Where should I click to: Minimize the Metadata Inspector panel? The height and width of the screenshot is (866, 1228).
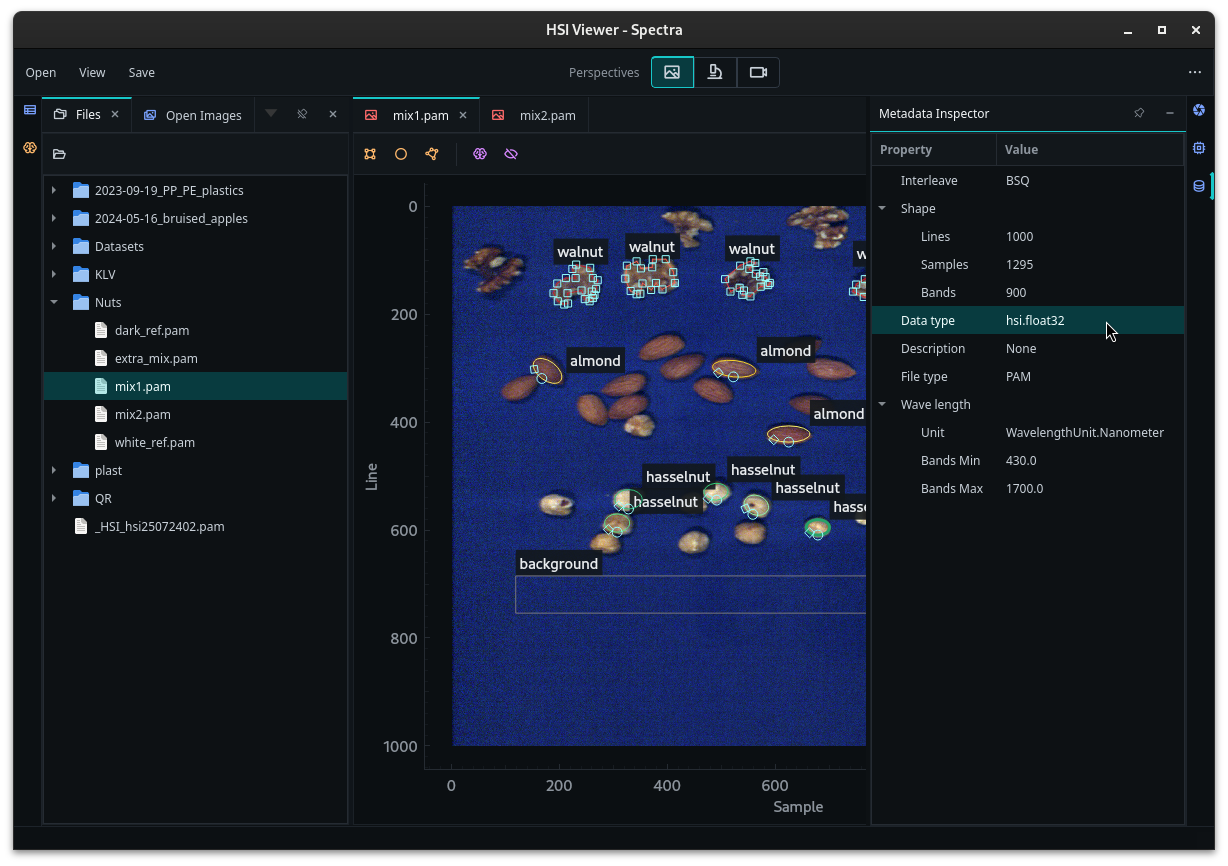pos(1170,113)
